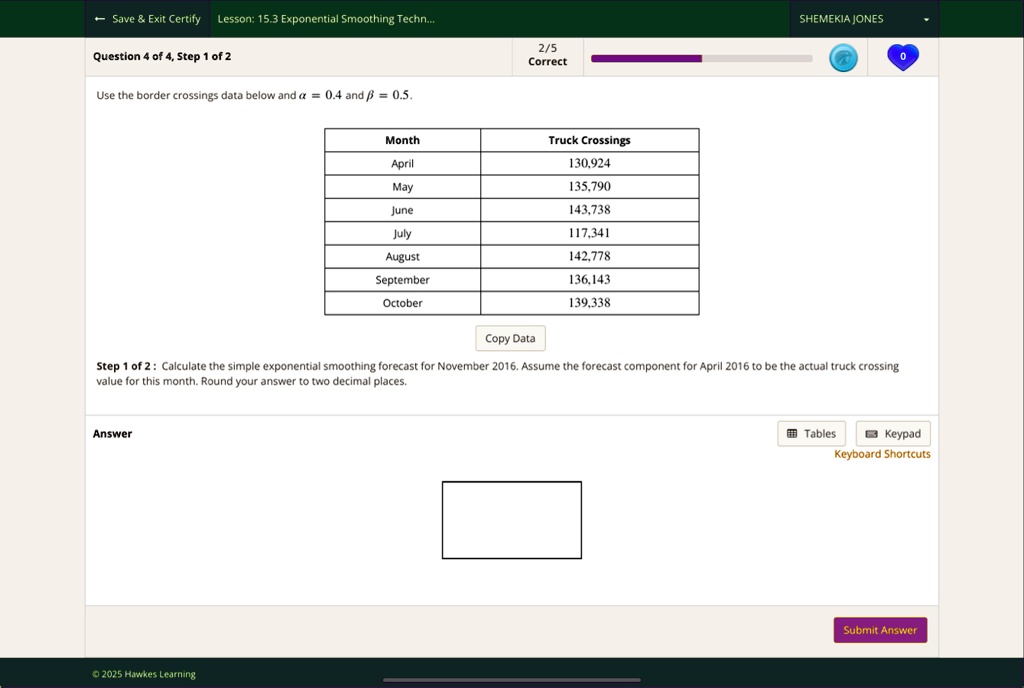Click the SHEMEKIA JONES username
Image resolution: width=1024 pixels, height=688 pixels.
[841, 19]
